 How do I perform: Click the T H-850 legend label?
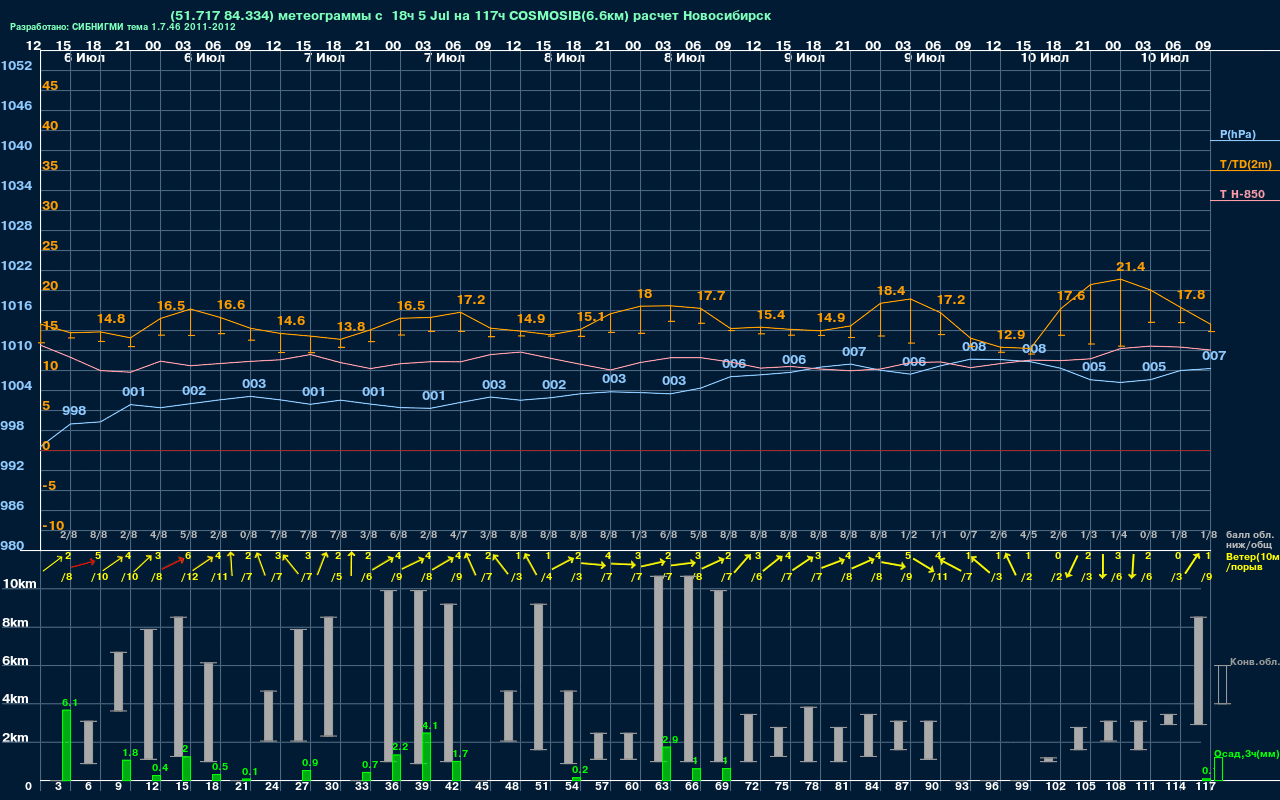1241,194
